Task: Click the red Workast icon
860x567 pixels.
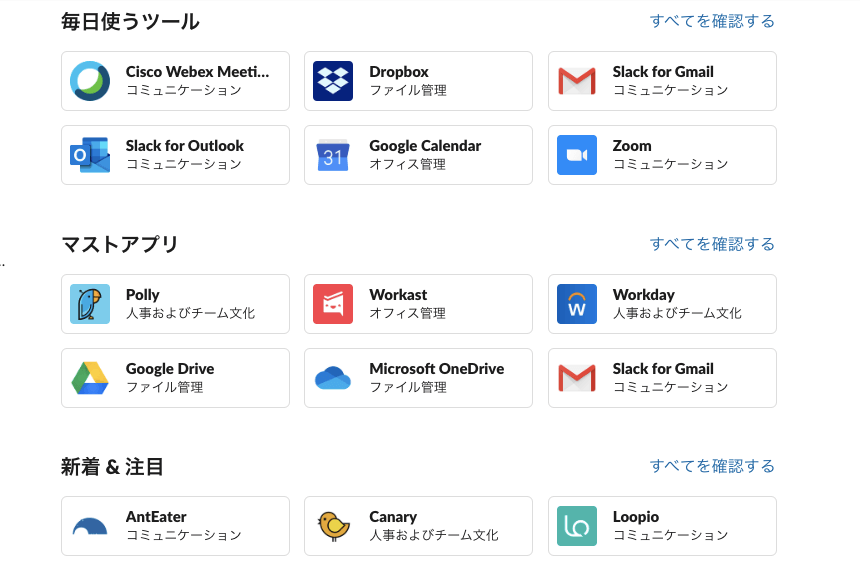Action: coord(333,304)
